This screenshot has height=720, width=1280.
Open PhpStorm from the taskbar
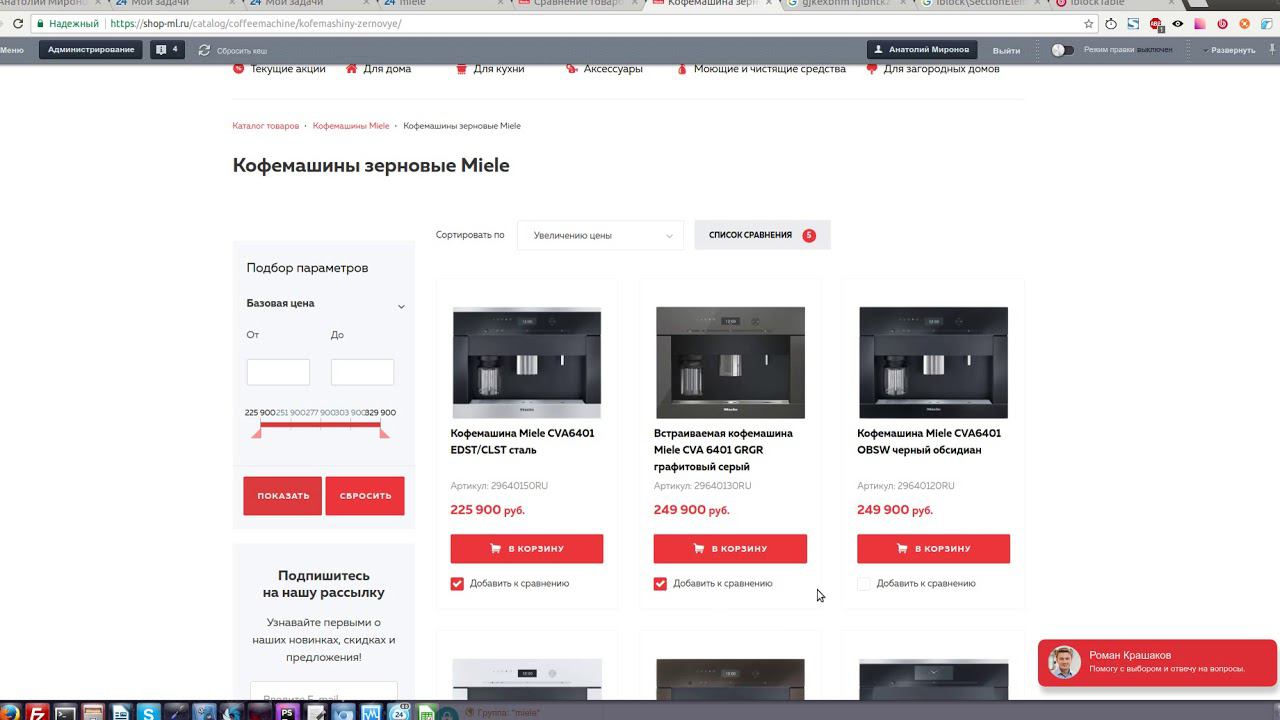[288, 712]
